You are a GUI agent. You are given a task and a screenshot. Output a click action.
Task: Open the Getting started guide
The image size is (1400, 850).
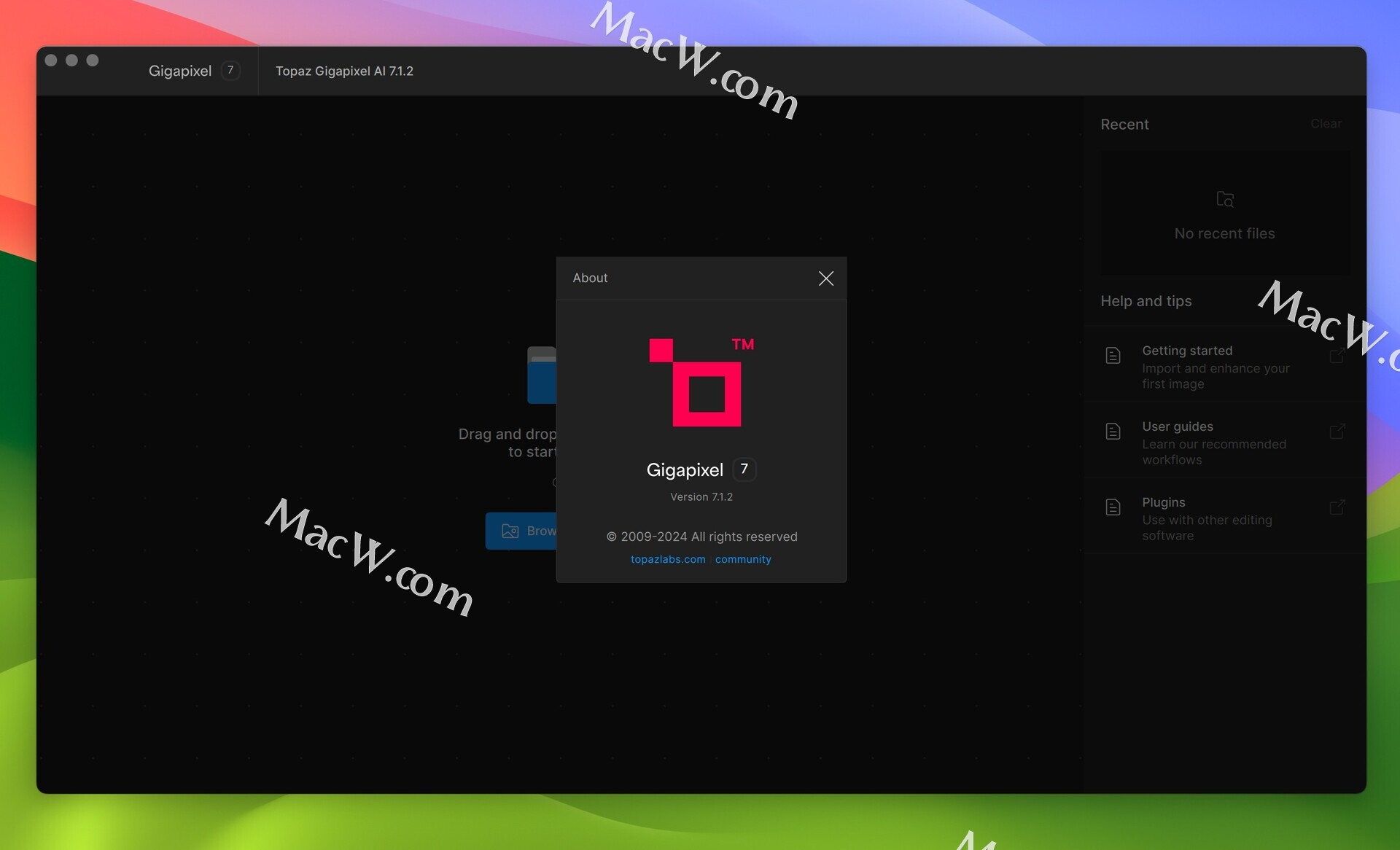(x=1224, y=367)
